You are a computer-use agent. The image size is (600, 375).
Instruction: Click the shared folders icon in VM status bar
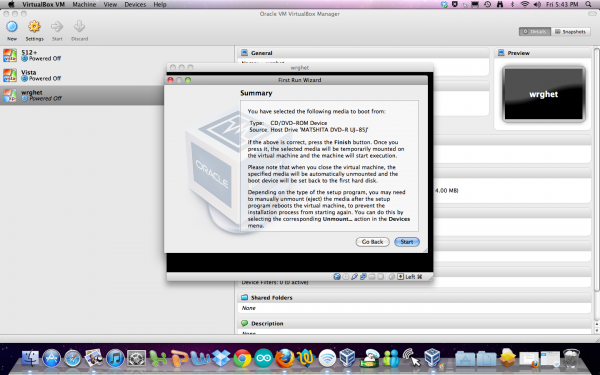coord(372,277)
